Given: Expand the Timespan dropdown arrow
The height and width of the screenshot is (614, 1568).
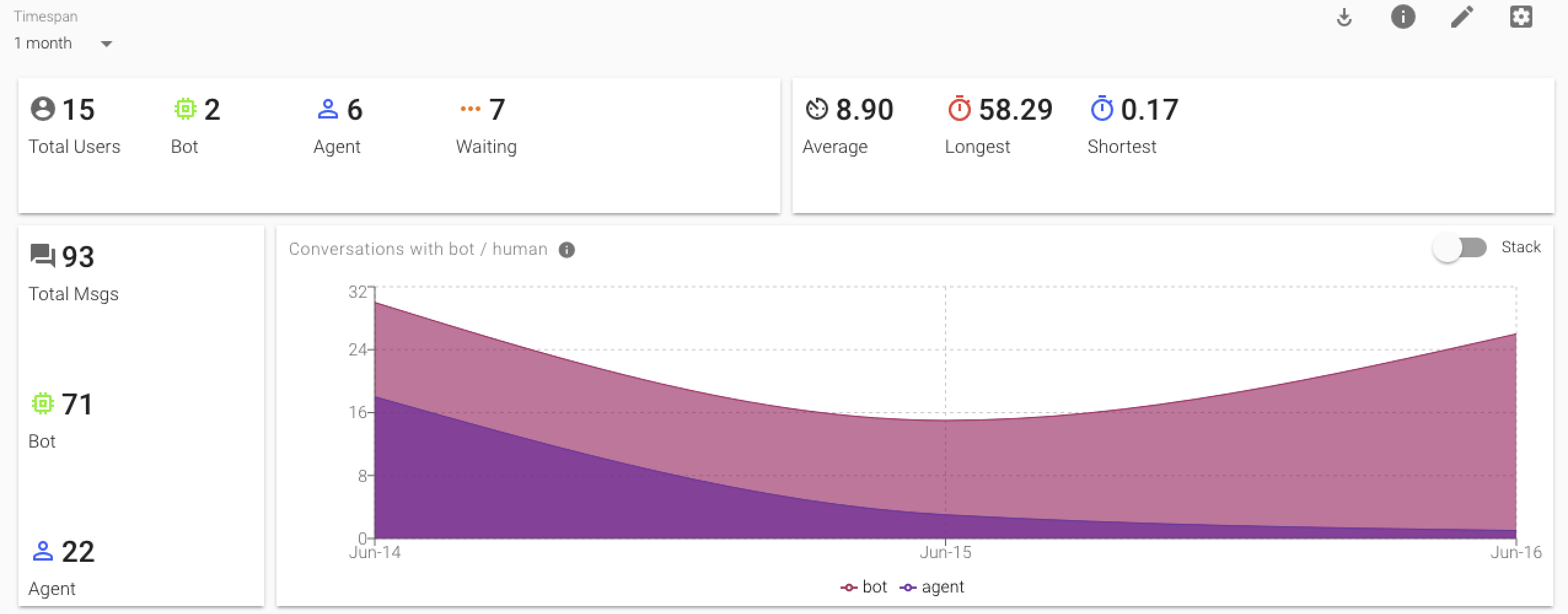Looking at the screenshot, I should click(106, 44).
